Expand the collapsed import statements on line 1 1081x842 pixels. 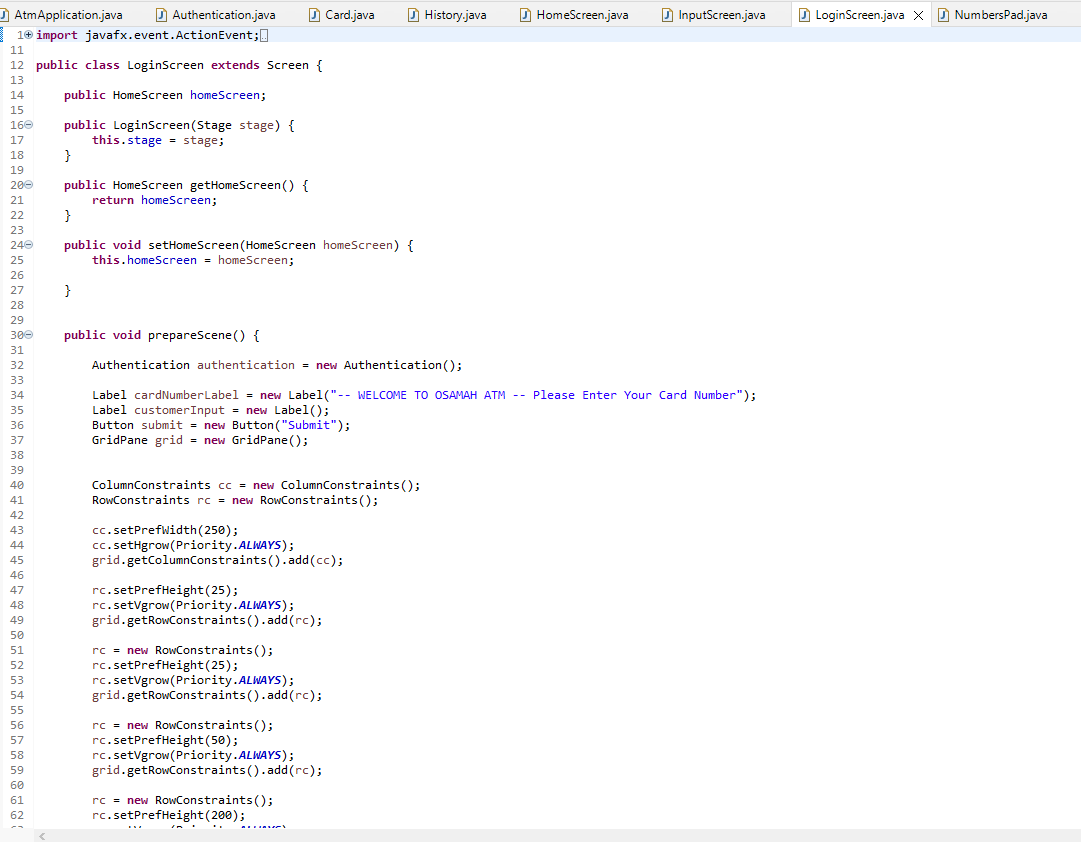27,34
